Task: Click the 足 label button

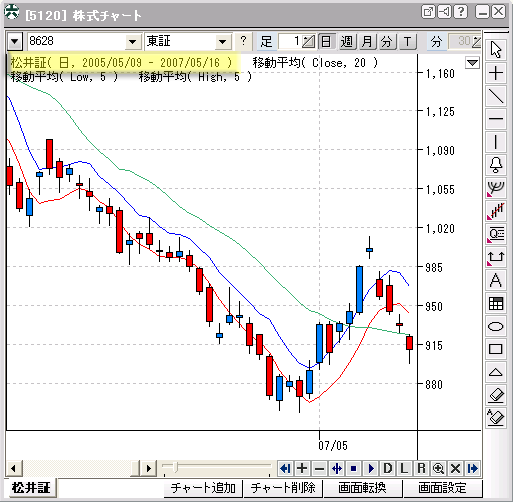Action: pyautogui.click(x=266, y=42)
